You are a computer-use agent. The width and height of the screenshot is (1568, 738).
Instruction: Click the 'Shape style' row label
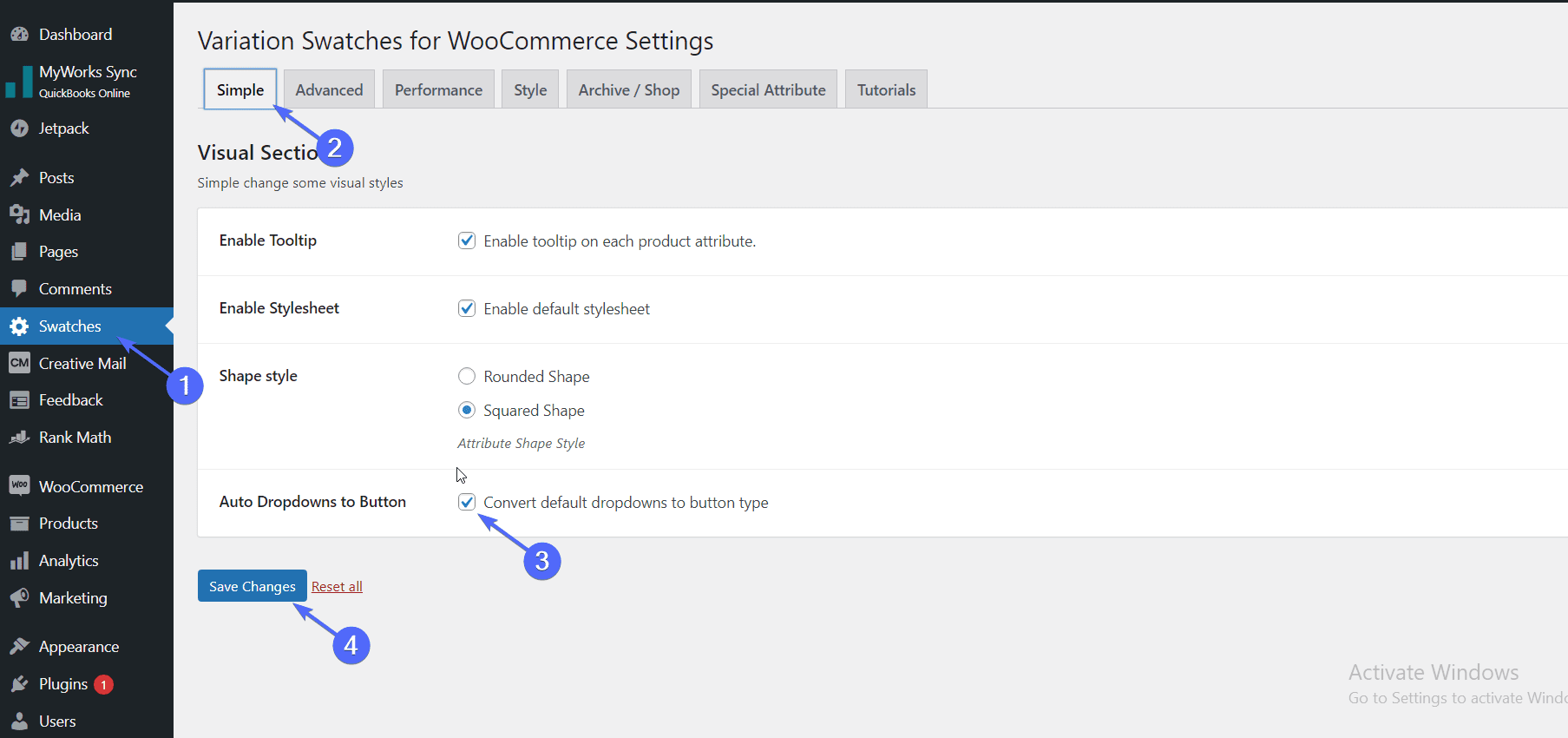coord(258,376)
